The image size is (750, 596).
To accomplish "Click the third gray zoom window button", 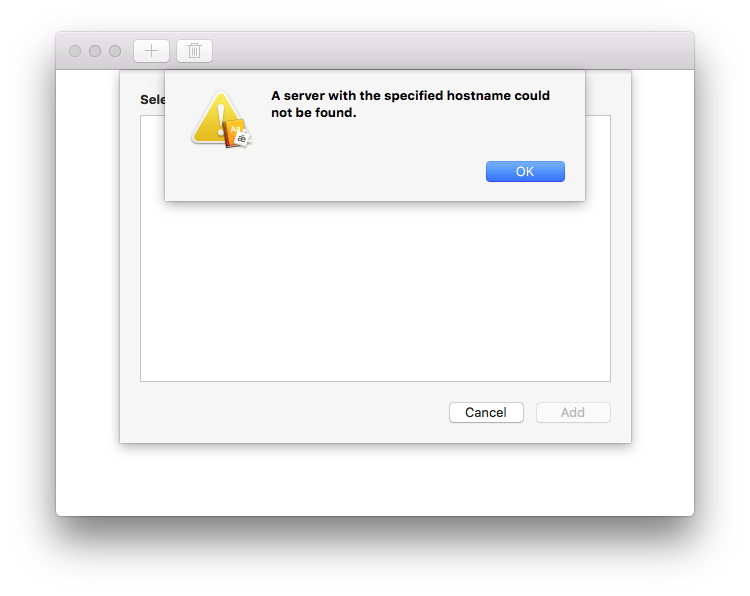I will tap(115, 51).
